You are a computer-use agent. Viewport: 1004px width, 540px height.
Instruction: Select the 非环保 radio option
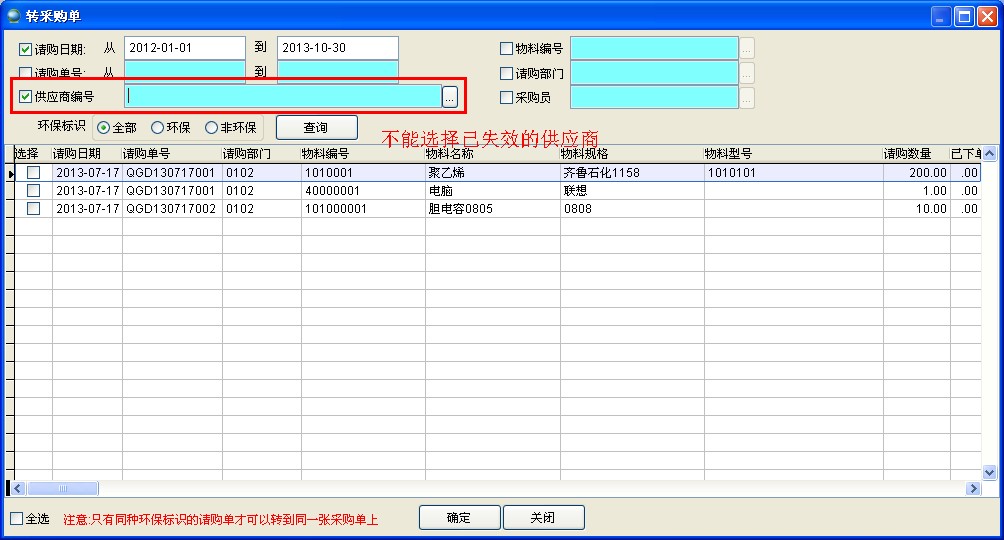211,128
